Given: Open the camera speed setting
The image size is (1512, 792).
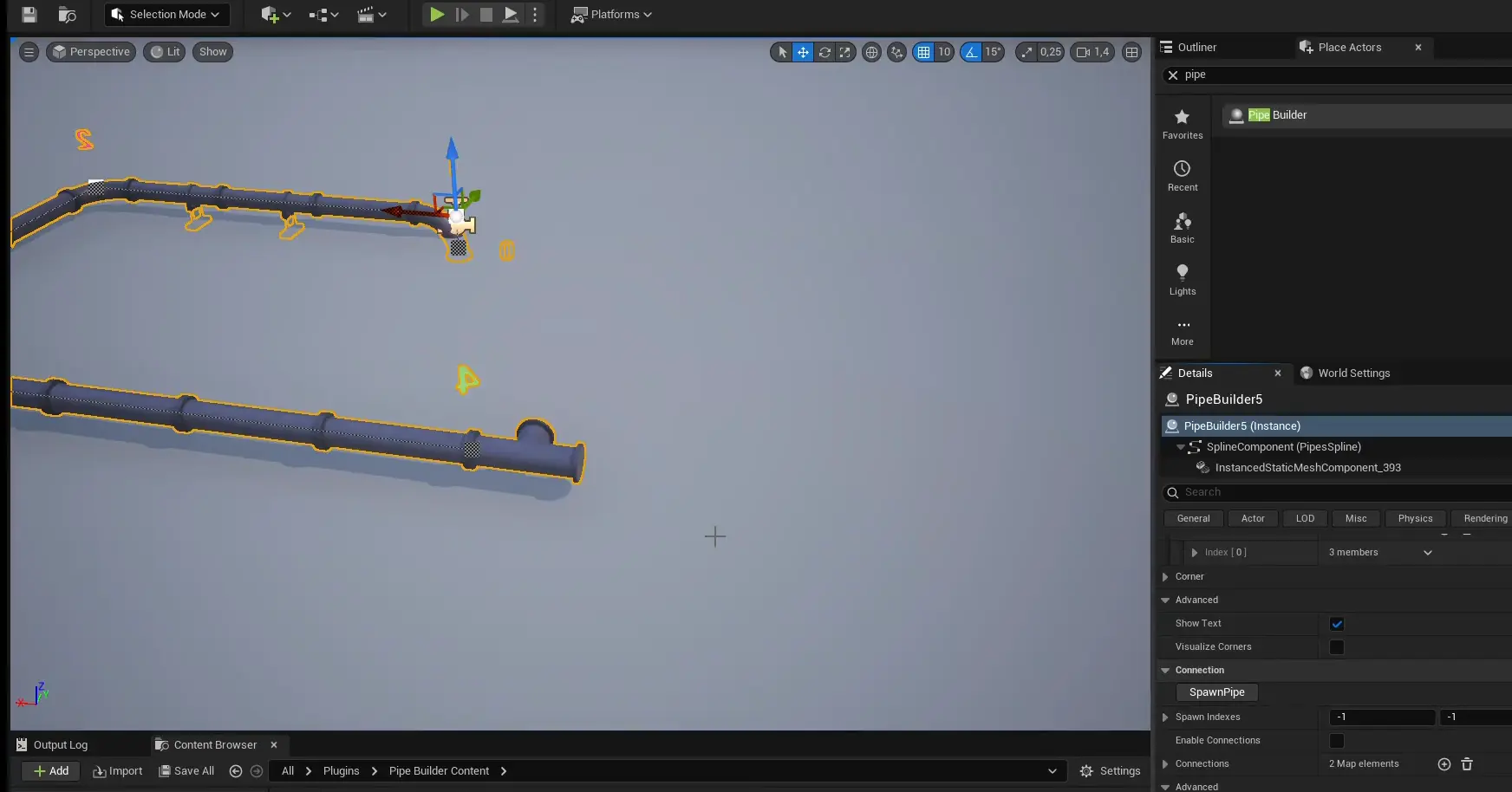Looking at the screenshot, I should [x=1092, y=52].
